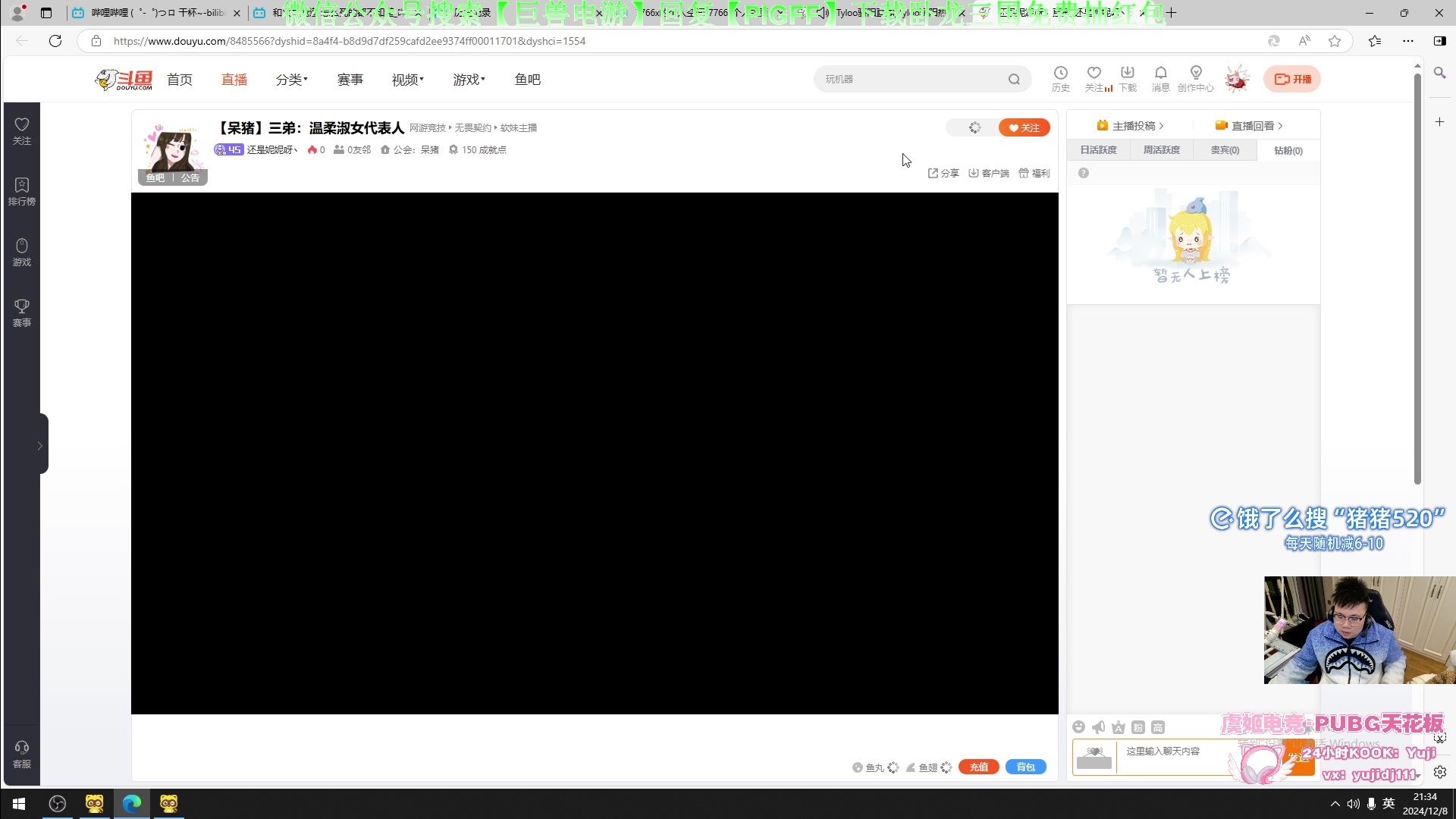Click 网游竞技 category breadcrumb
Image resolution: width=1456 pixels, height=819 pixels.
coord(428,128)
